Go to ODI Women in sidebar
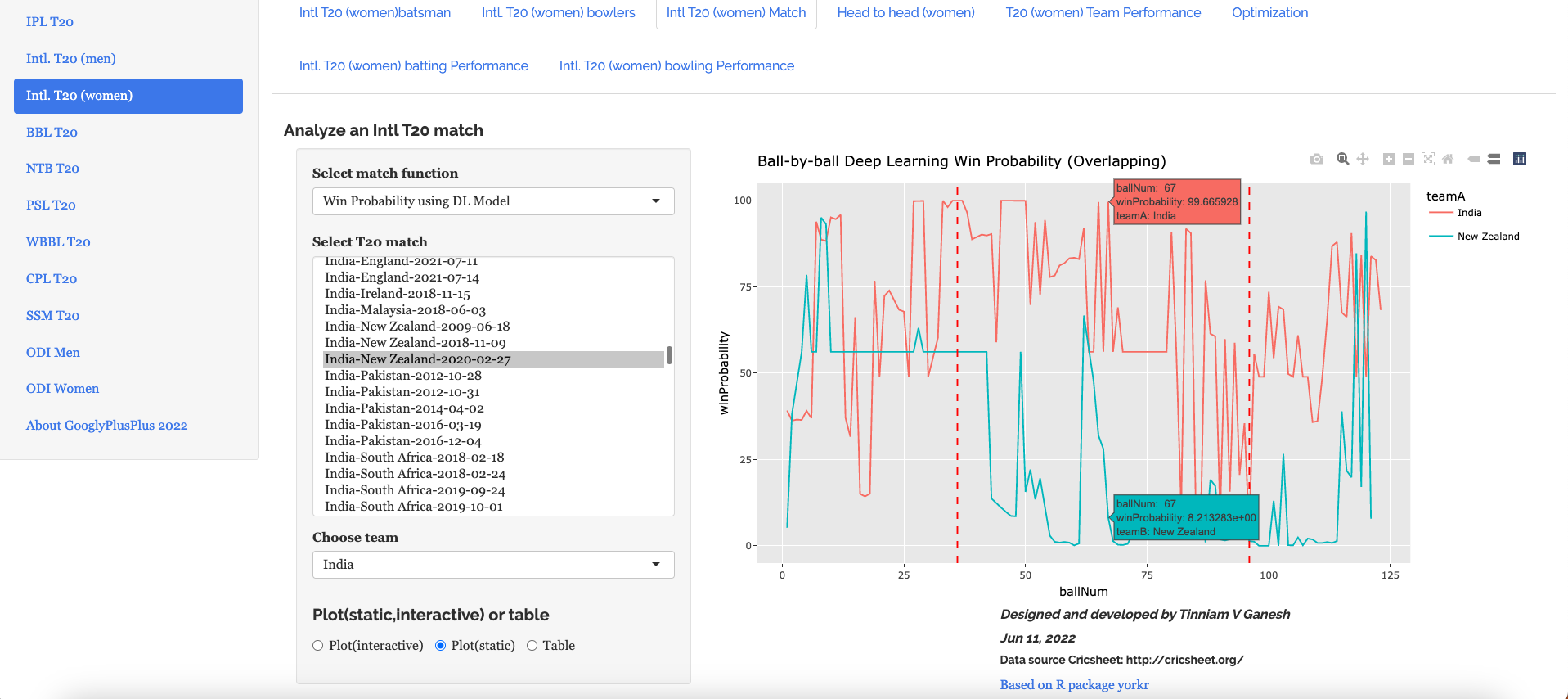Screen dimensions: 1568x699 point(62,389)
